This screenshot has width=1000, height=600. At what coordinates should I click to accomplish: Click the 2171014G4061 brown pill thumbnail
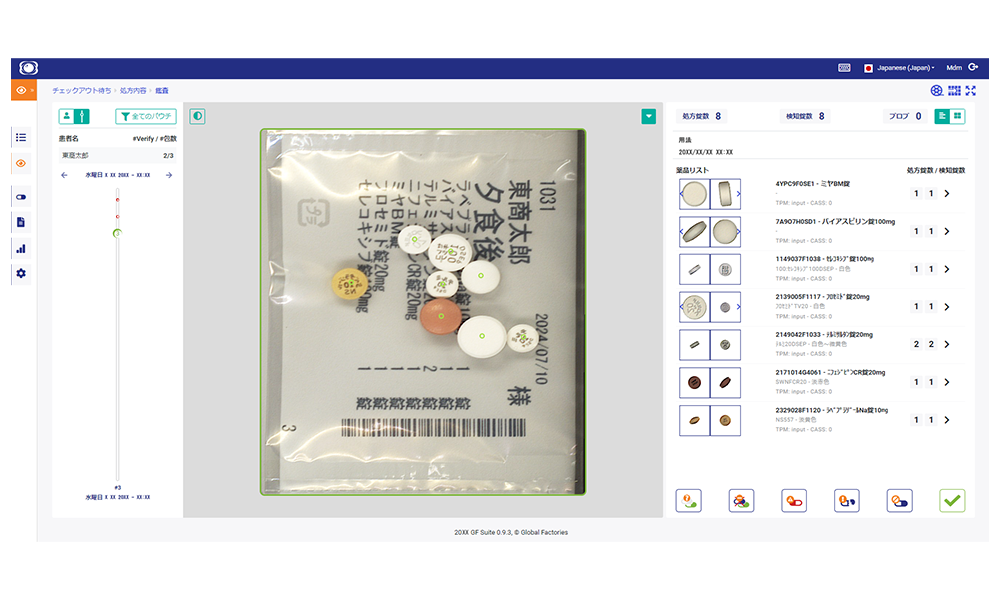coord(695,383)
